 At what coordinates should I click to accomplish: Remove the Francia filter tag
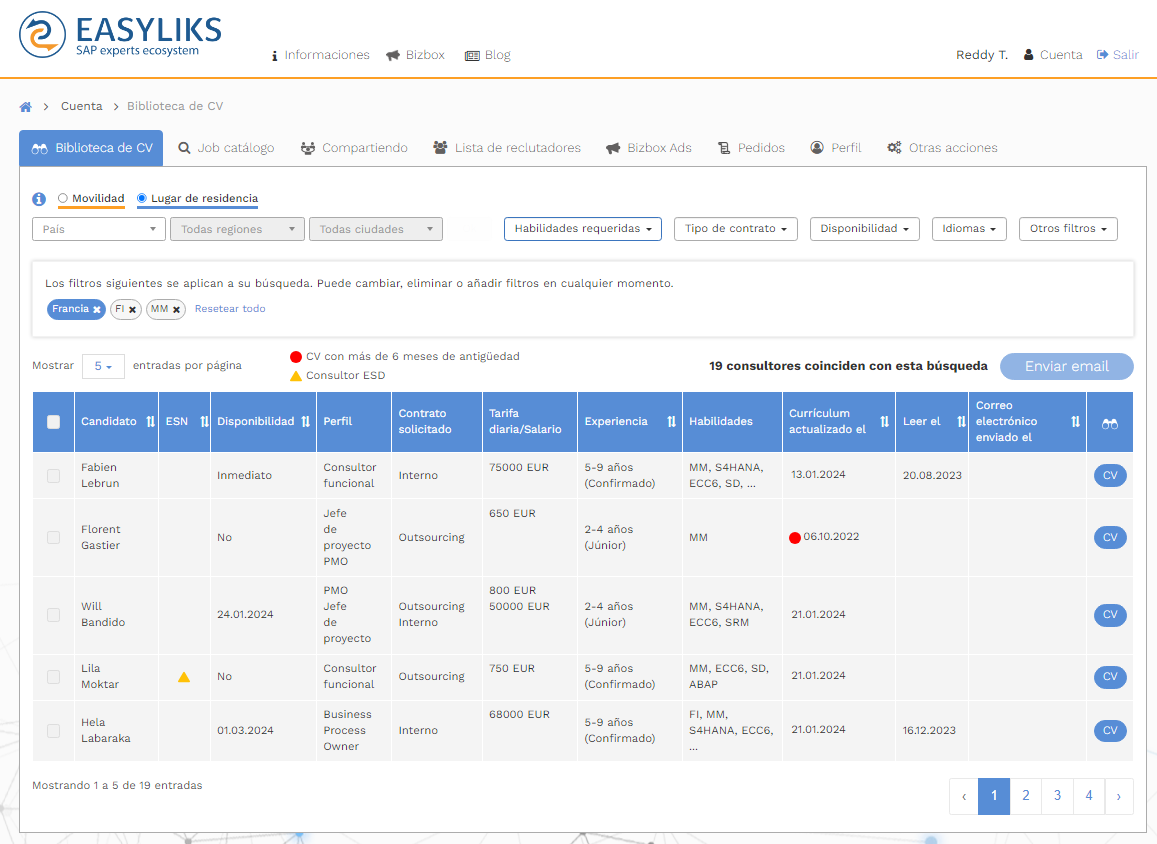click(97, 310)
